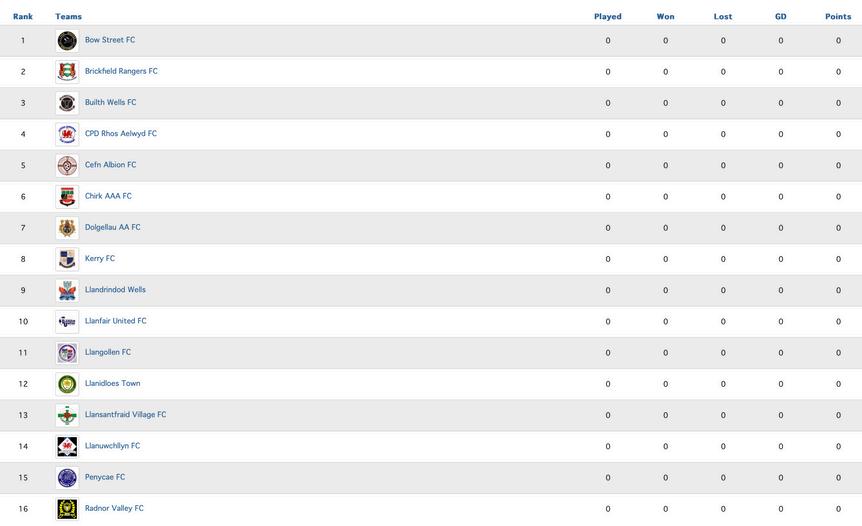This screenshot has width=862, height=526.
Task: Click the Kerry FC shield badge
Action: pyautogui.click(x=67, y=259)
